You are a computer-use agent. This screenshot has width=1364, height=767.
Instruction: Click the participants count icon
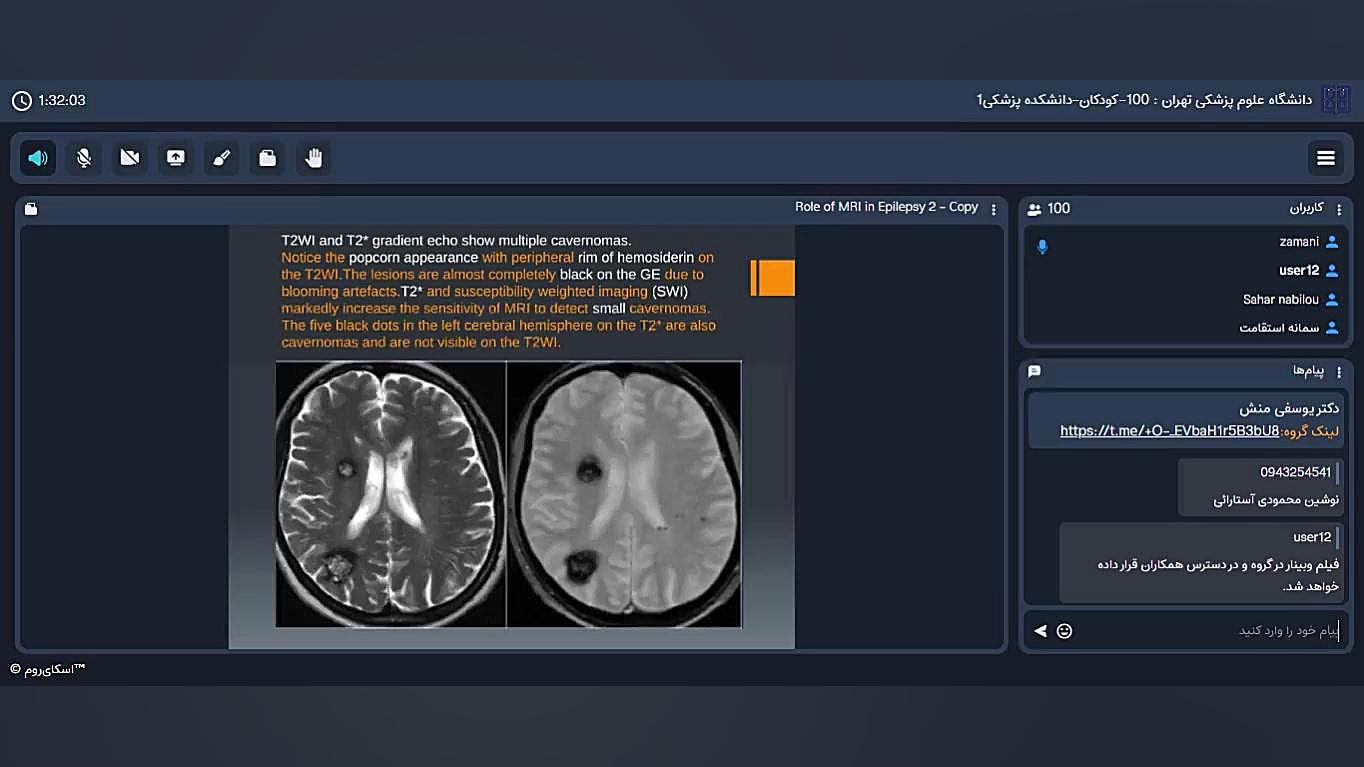tap(1034, 209)
